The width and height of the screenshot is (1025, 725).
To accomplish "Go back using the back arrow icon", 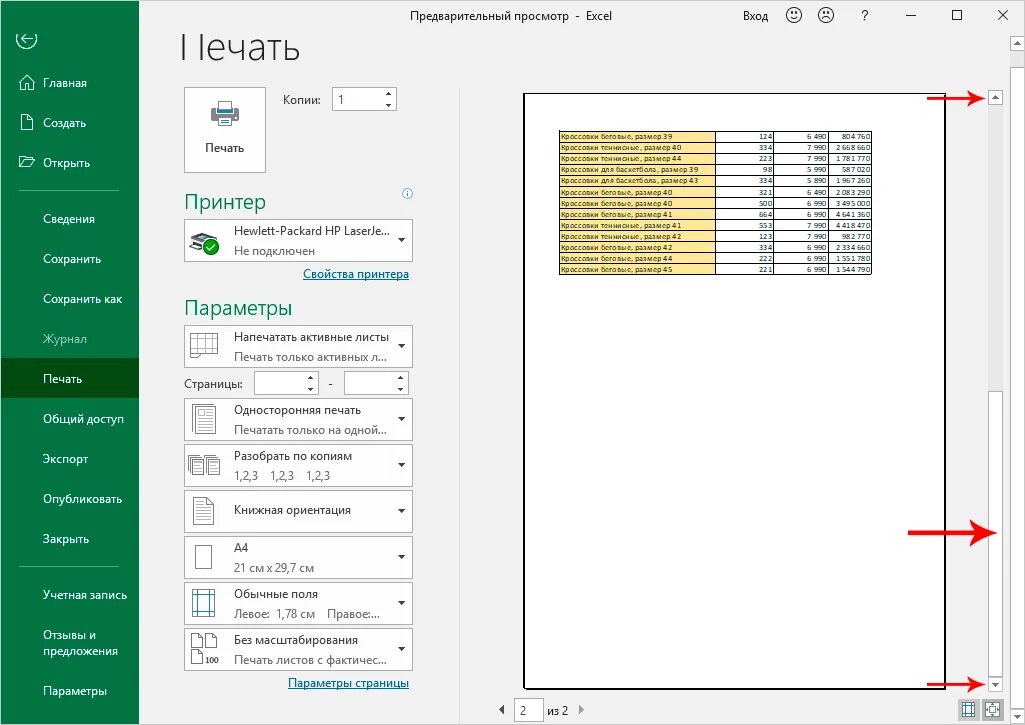I will click(26, 40).
